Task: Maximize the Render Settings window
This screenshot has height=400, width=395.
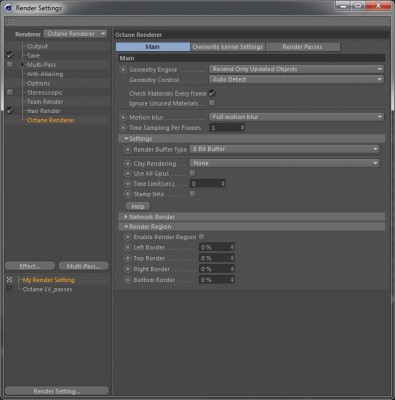Action: [x=358, y=6]
